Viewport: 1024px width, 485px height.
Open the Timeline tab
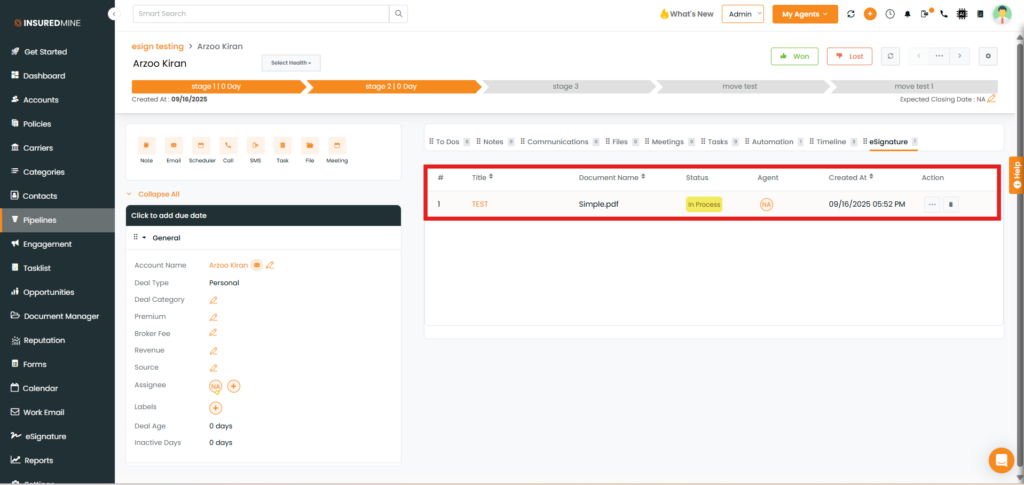click(x=830, y=142)
